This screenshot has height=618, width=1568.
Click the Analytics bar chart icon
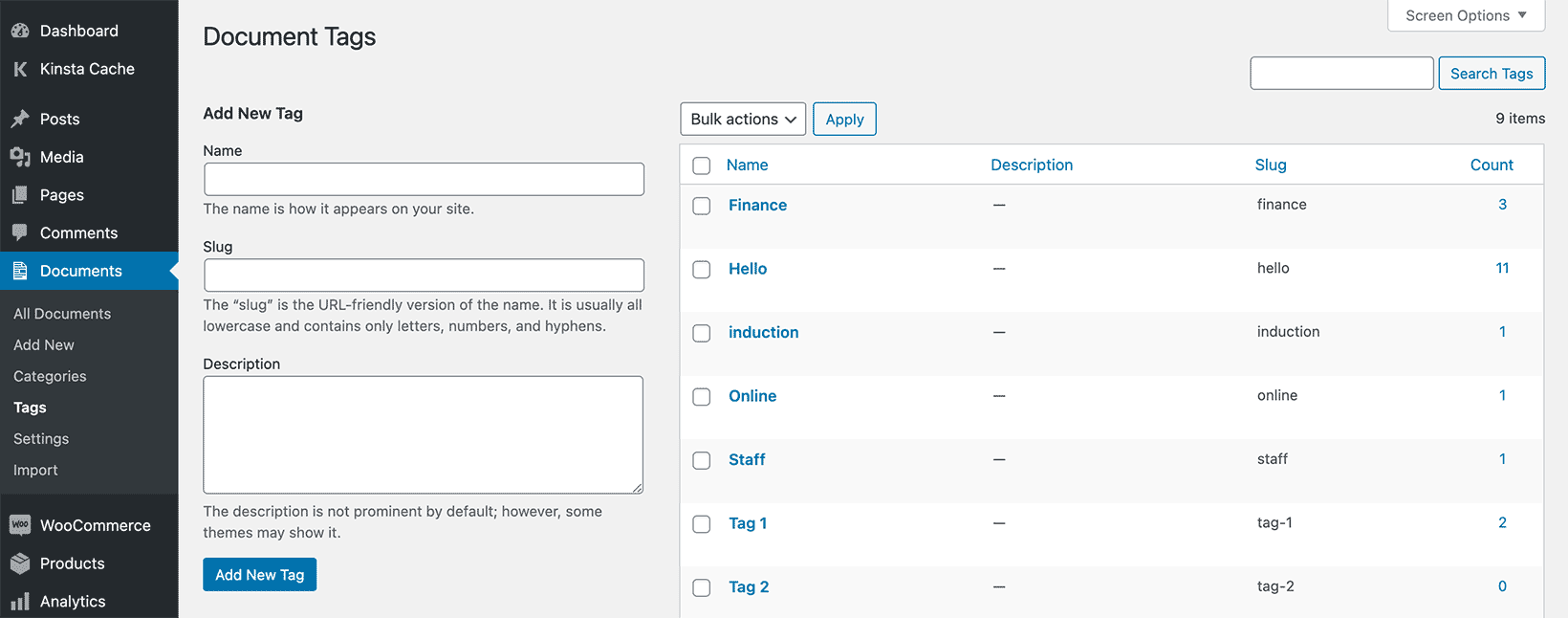tap(20, 602)
